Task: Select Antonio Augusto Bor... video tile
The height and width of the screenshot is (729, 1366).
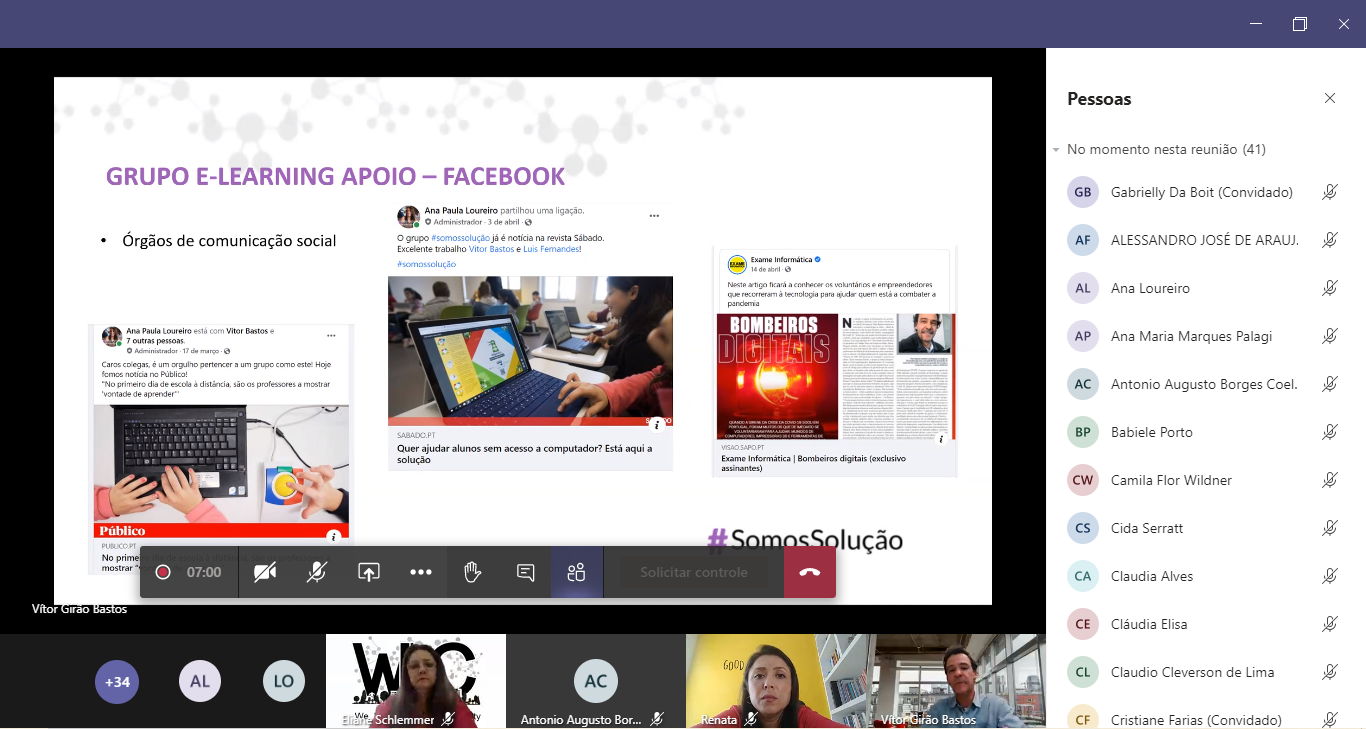Action: tap(596, 681)
